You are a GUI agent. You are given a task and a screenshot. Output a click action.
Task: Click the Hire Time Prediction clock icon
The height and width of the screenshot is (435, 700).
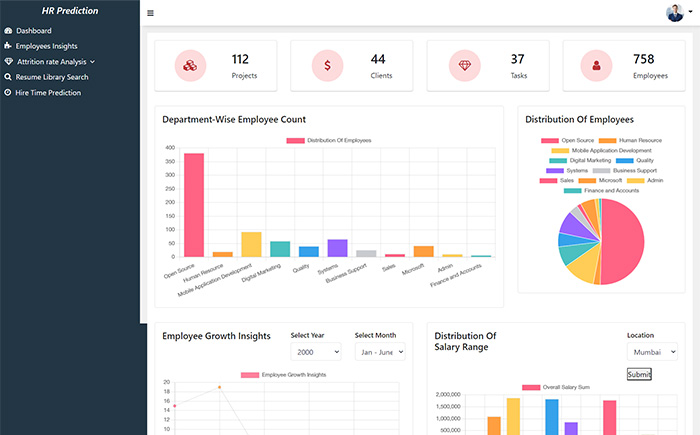click(x=8, y=92)
